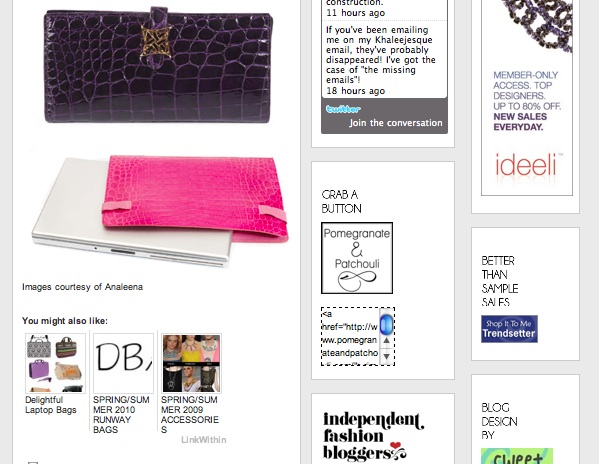
Task: Click the Twitter logo in the widget
Action: [343, 109]
